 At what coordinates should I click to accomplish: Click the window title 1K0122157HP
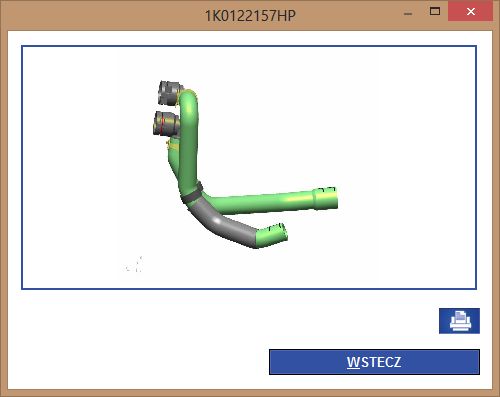(250, 15)
